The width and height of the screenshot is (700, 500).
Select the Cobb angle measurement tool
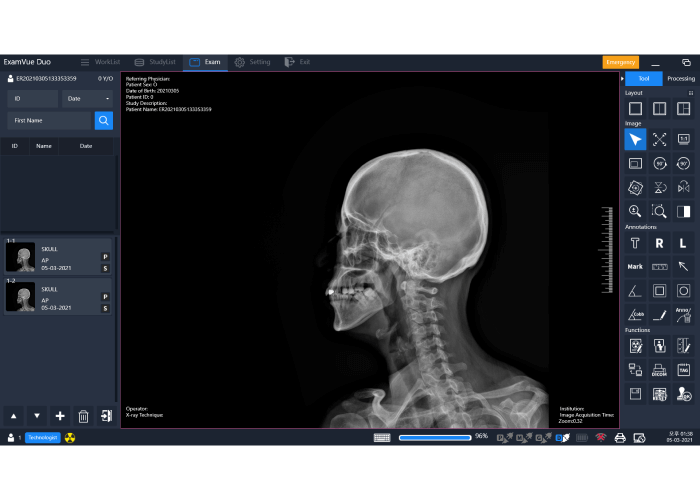(634, 314)
